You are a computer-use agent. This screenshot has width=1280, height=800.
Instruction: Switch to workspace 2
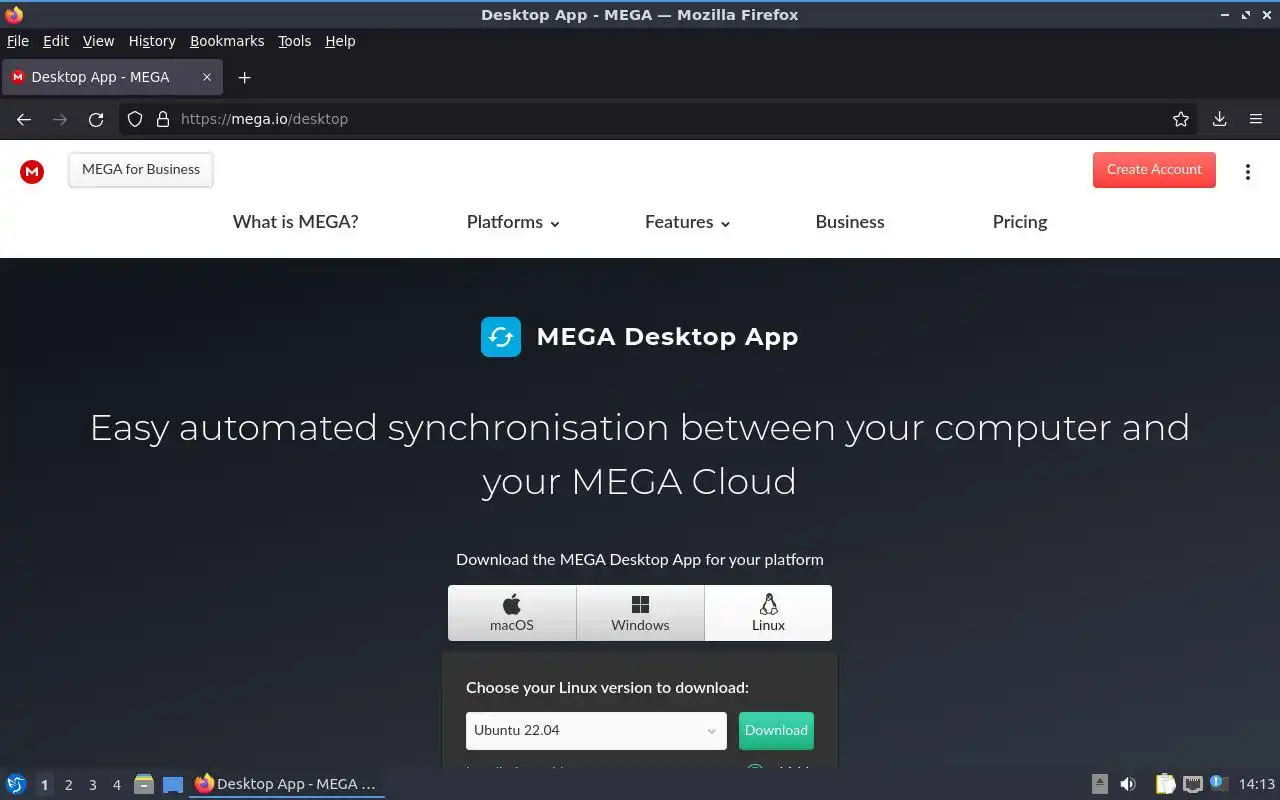[x=68, y=785]
